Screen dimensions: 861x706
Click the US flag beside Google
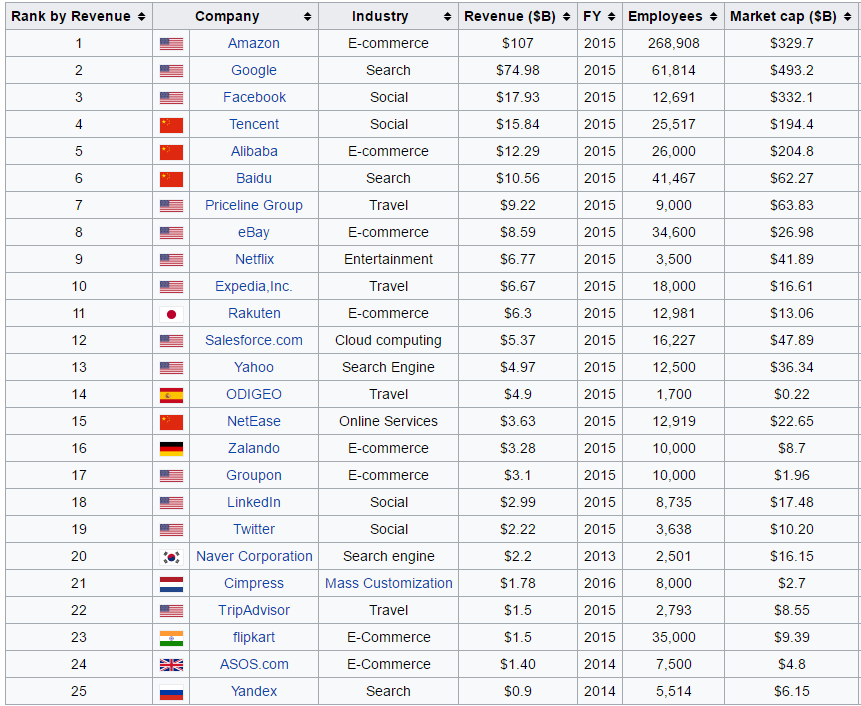pyautogui.click(x=171, y=71)
